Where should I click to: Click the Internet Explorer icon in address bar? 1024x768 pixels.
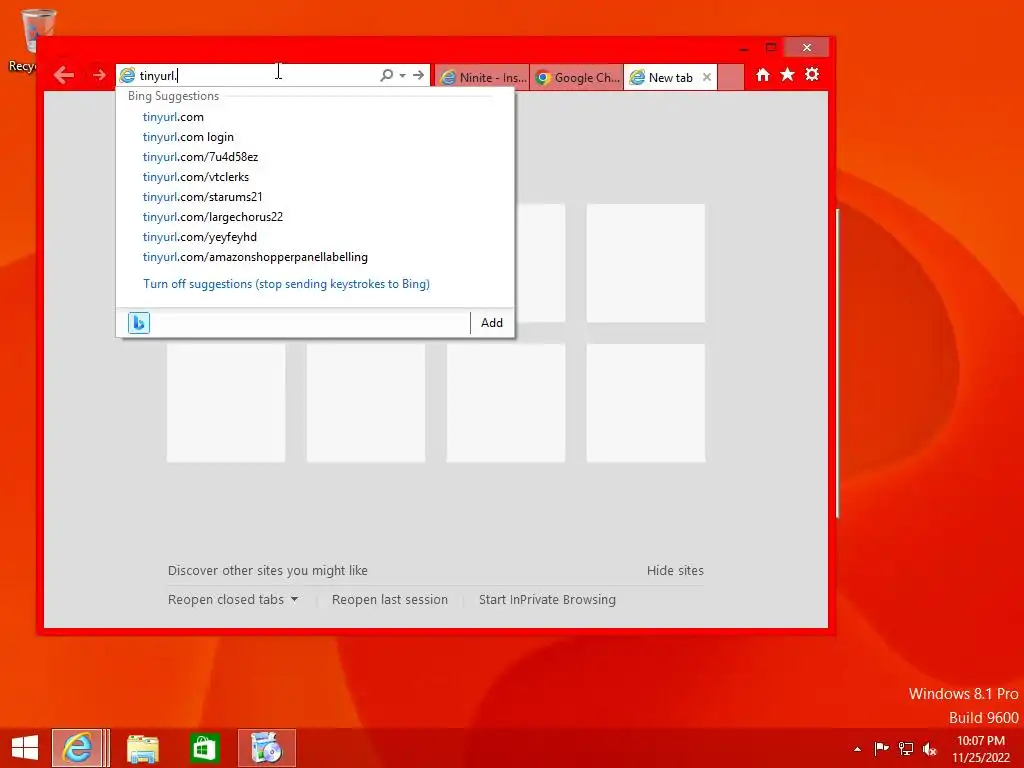point(127,76)
